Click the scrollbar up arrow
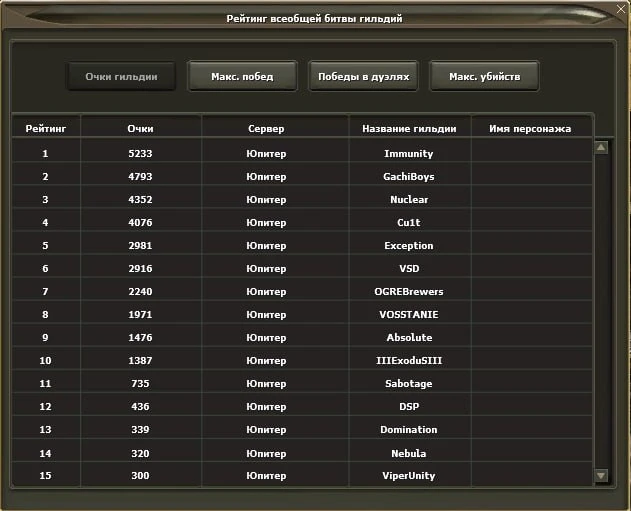The width and height of the screenshot is (631, 511). [601, 147]
